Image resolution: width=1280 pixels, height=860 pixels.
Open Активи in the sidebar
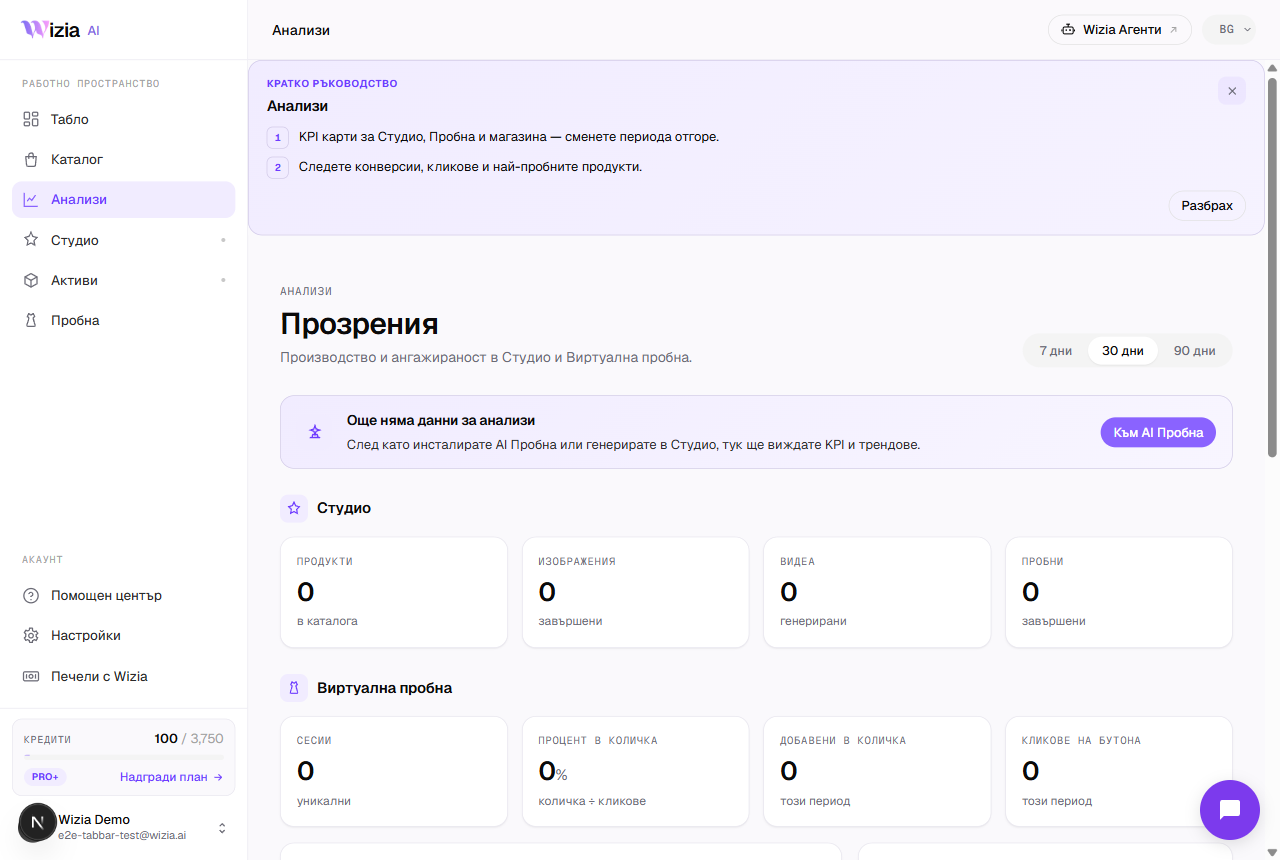124,280
